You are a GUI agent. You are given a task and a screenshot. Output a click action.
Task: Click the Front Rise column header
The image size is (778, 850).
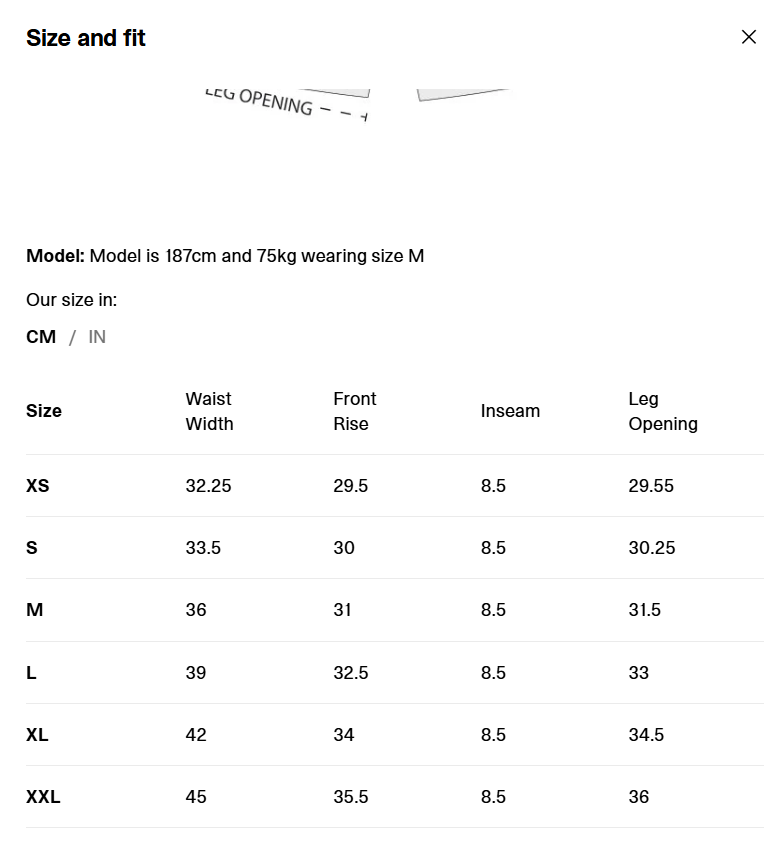(x=355, y=411)
